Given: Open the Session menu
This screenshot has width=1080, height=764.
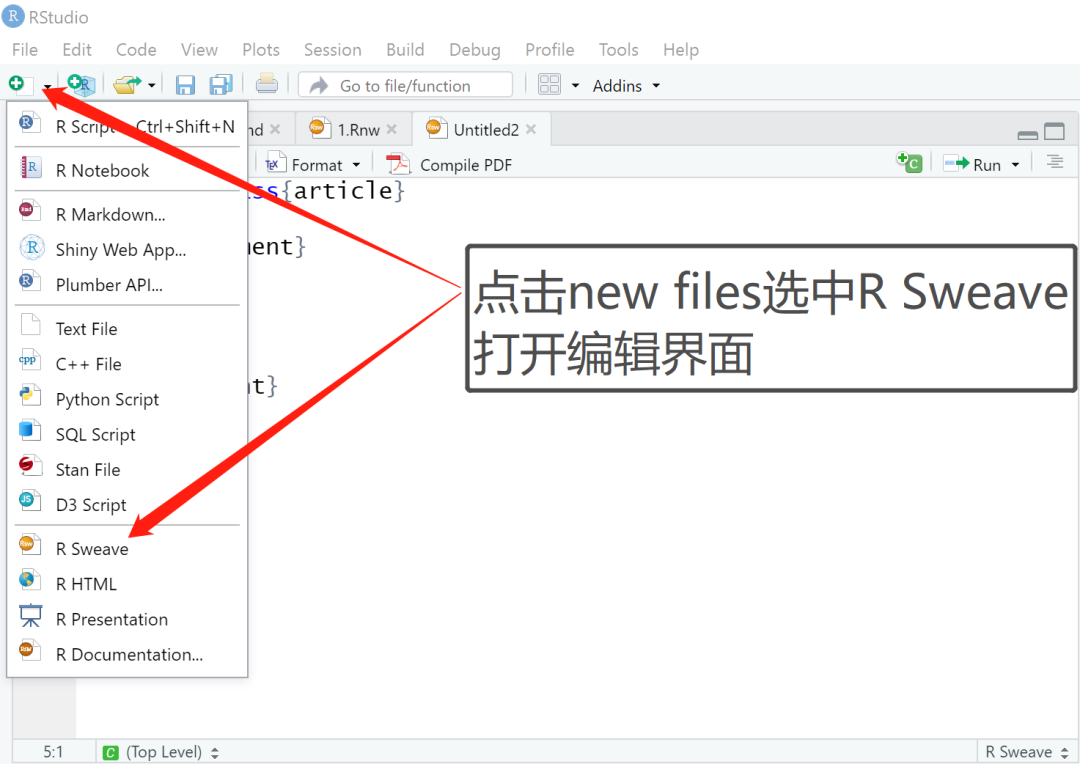Looking at the screenshot, I should (332, 49).
